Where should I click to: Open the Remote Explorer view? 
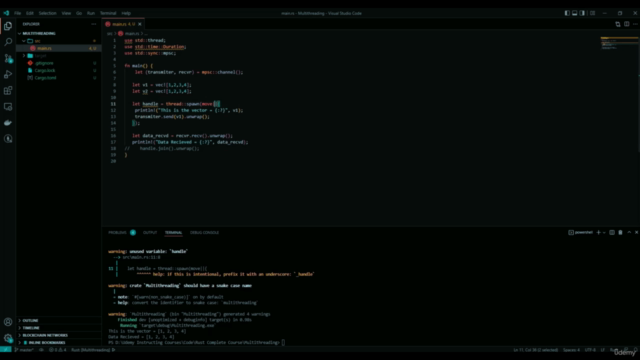(x=8, y=107)
